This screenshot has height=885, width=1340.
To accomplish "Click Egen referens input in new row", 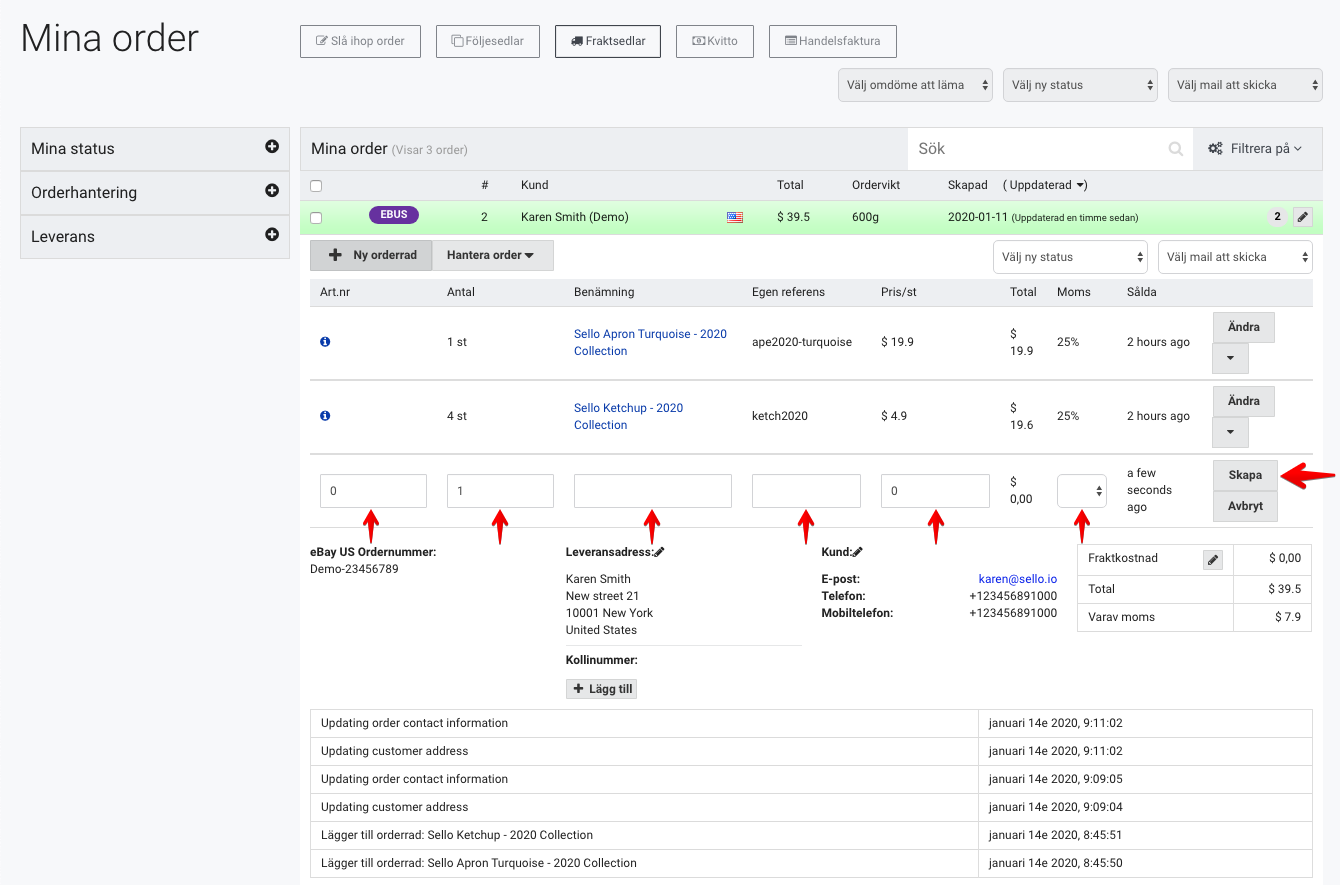I will [x=806, y=491].
